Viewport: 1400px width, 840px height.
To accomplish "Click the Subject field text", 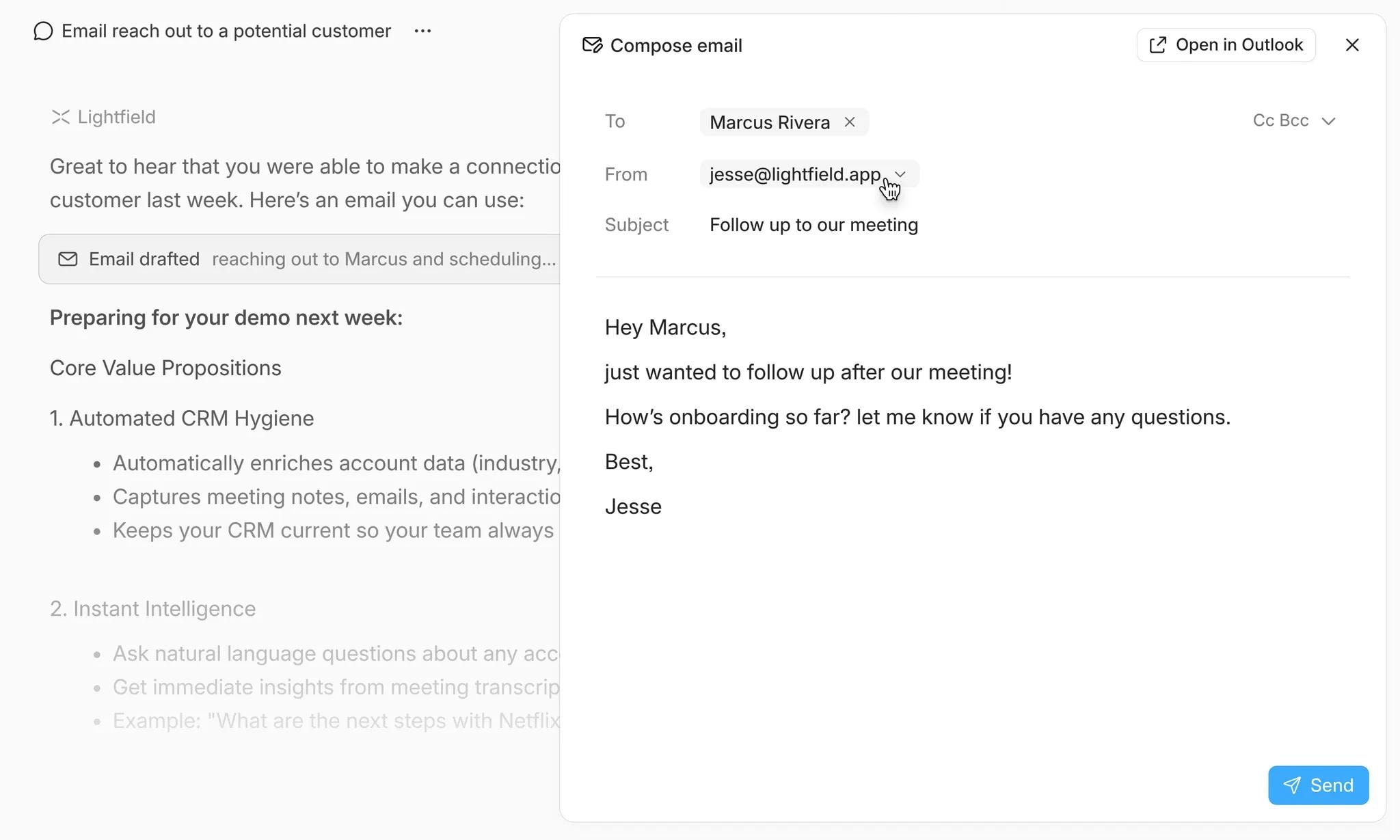I will pos(813,225).
